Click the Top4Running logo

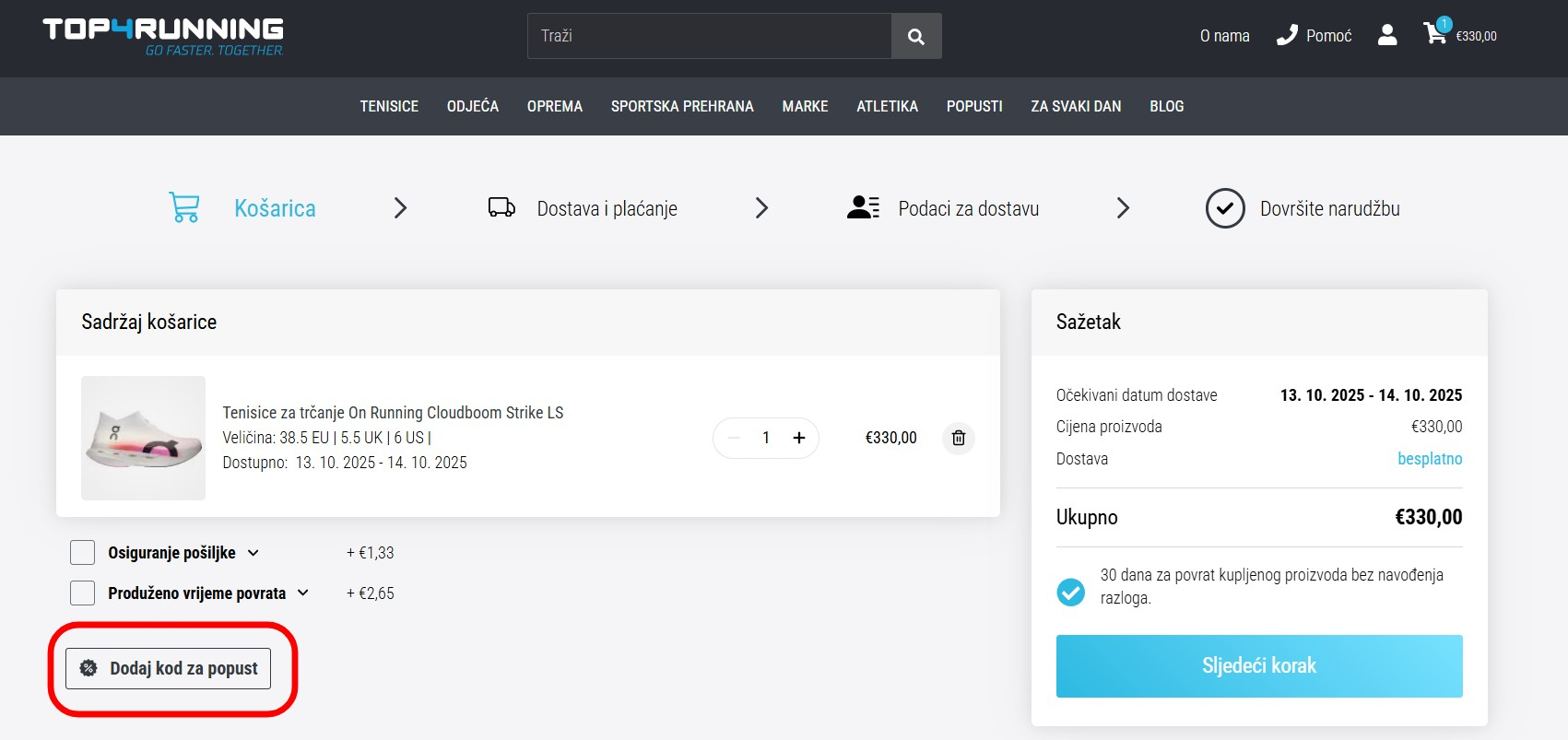coord(163,36)
